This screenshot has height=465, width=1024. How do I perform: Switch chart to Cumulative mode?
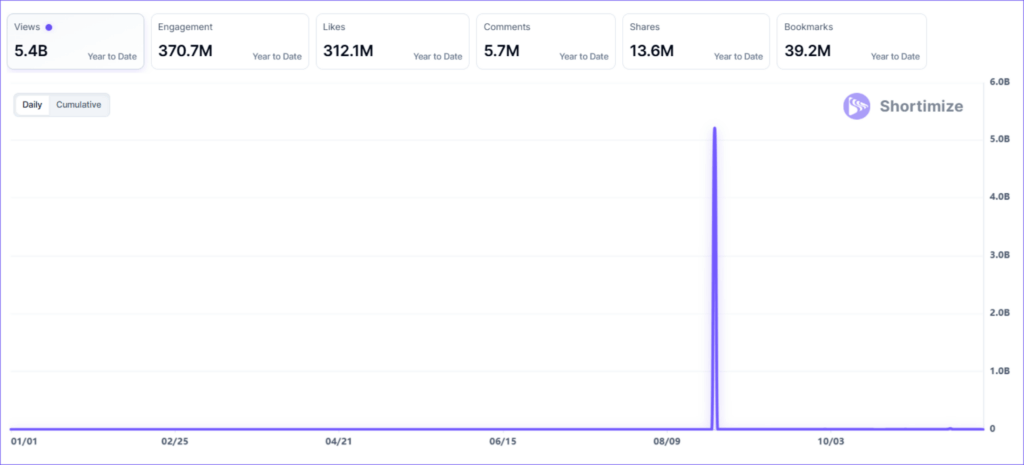click(78, 105)
